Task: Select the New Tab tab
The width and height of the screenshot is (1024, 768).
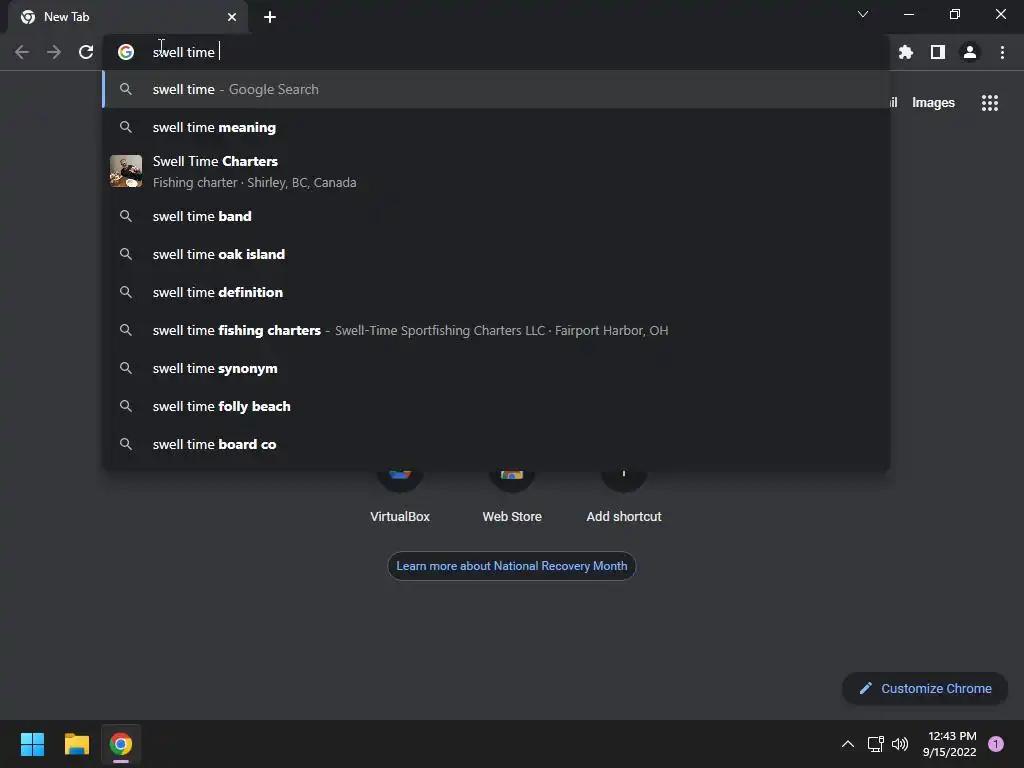Action: [x=128, y=17]
